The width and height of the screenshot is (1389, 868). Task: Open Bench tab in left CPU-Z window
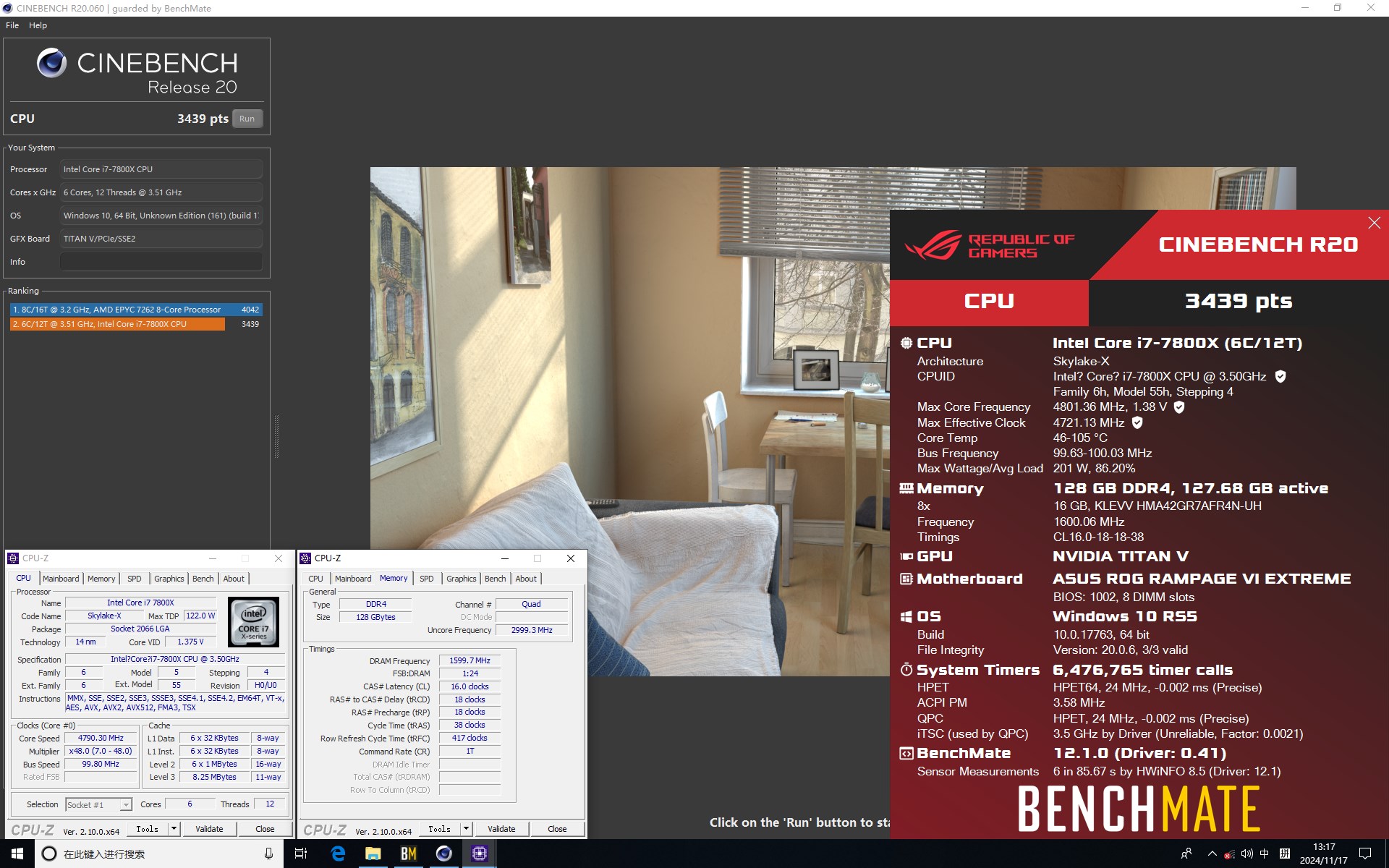pos(203,579)
